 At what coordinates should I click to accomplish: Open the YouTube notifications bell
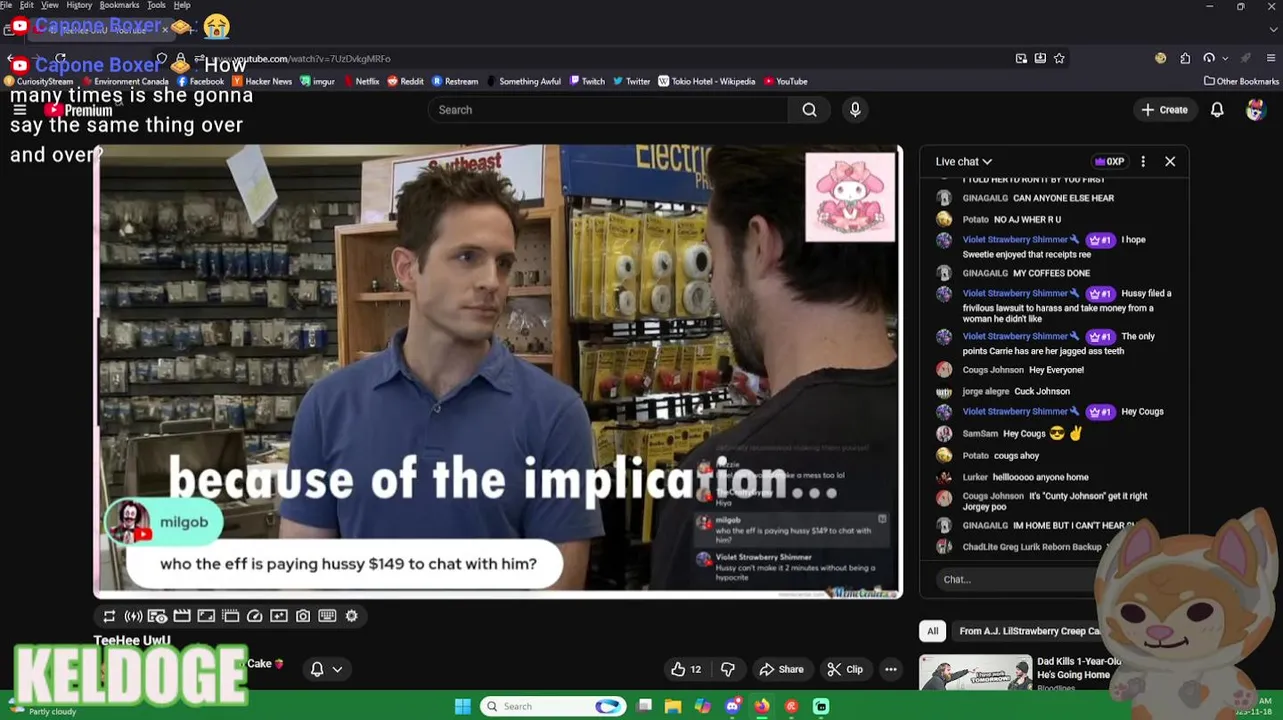point(1217,110)
